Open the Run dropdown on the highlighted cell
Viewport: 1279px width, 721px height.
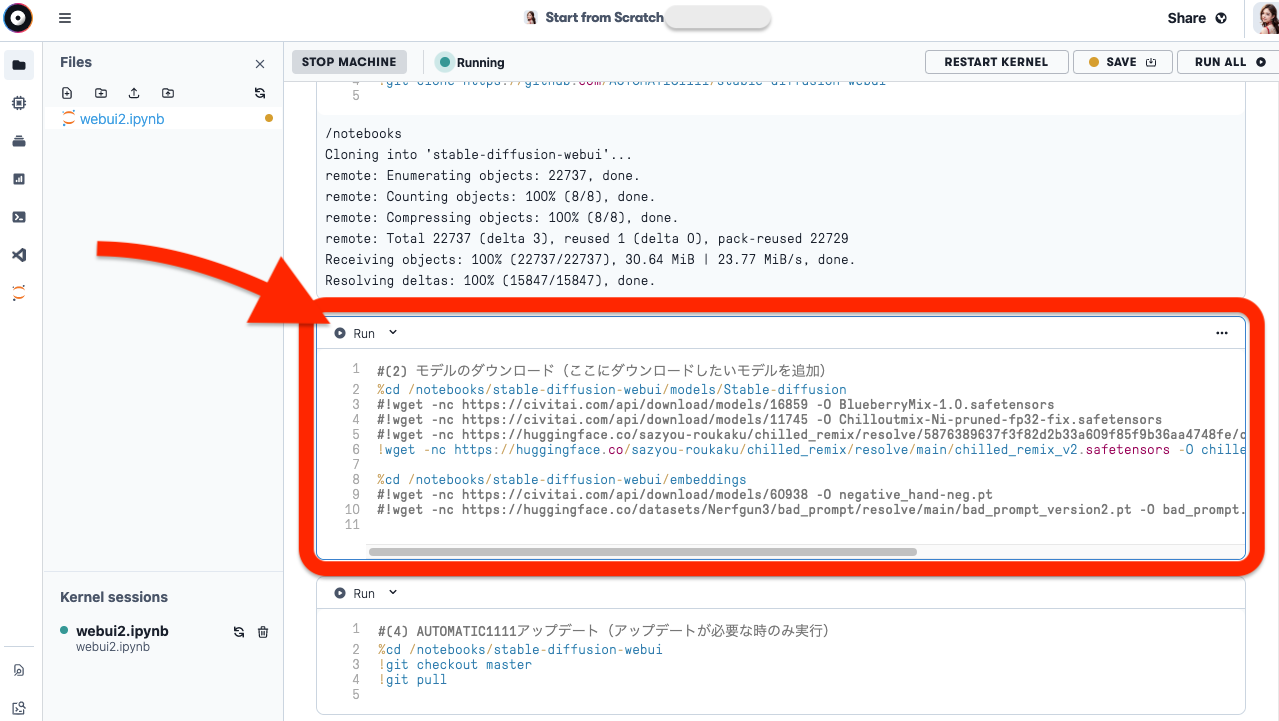pos(392,332)
